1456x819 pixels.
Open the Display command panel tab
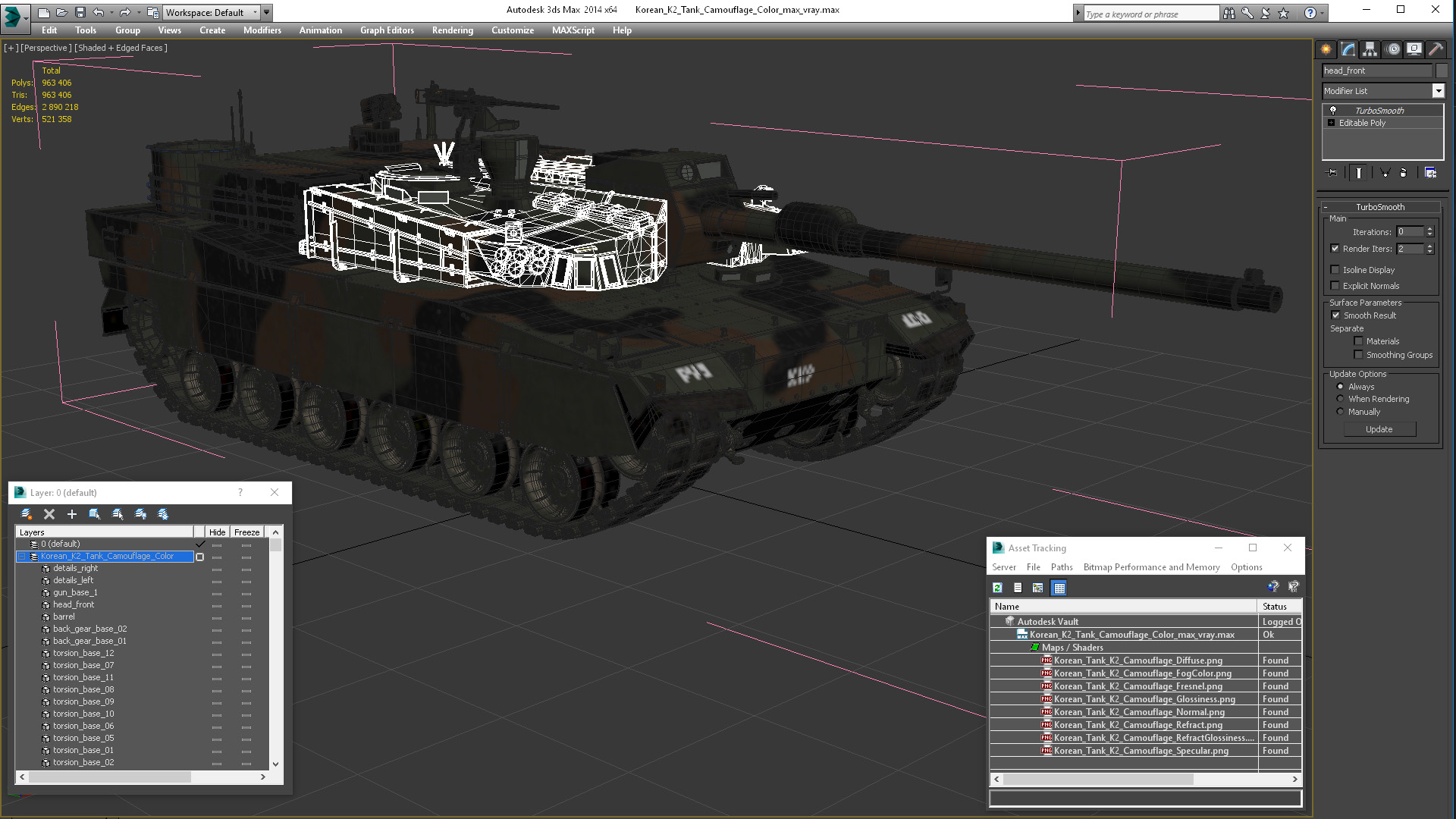[x=1414, y=49]
